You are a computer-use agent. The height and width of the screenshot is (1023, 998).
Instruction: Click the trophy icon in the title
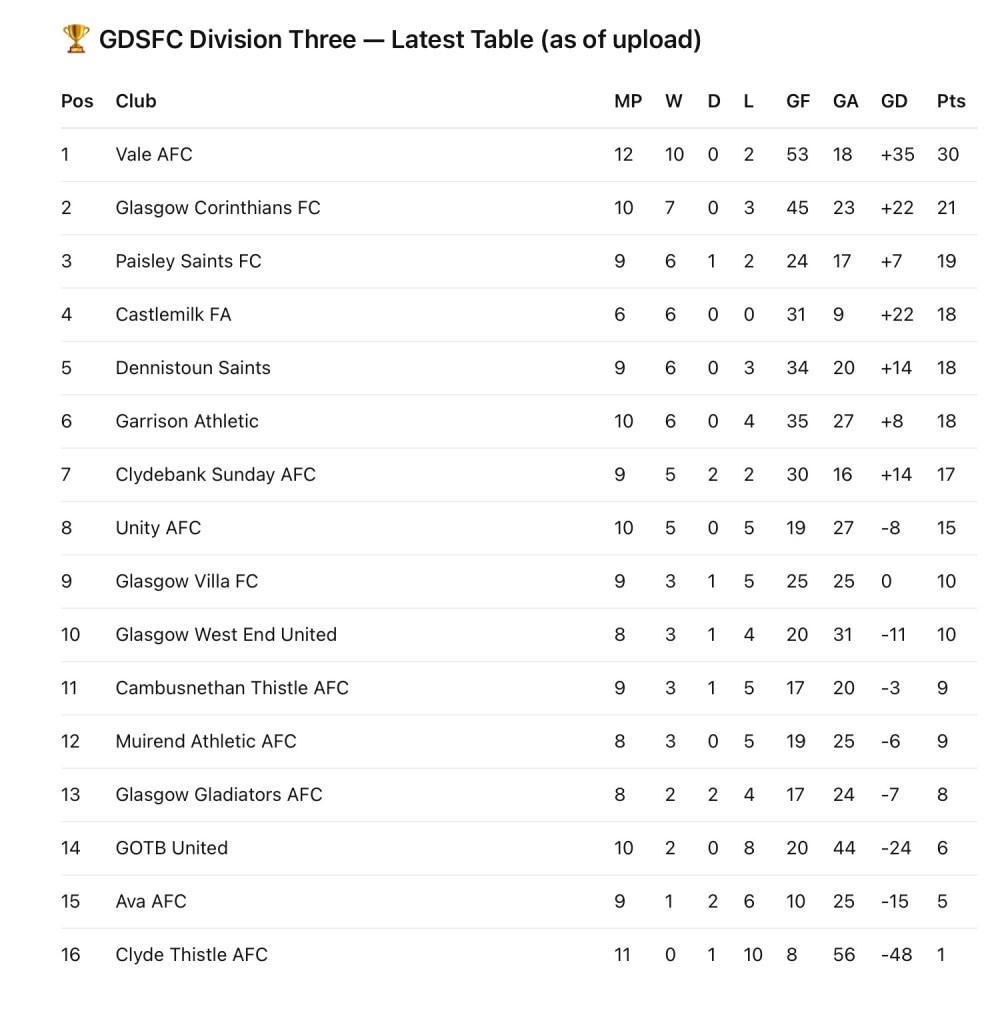pyautogui.click(x=76, y=40)
